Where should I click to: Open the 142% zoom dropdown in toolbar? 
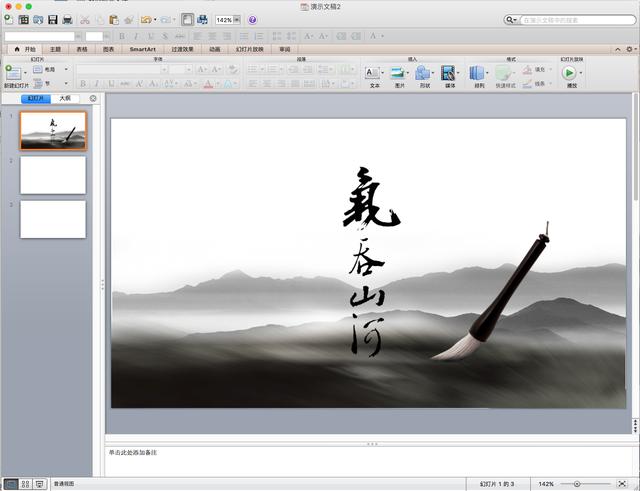click(x=237, y=20)
